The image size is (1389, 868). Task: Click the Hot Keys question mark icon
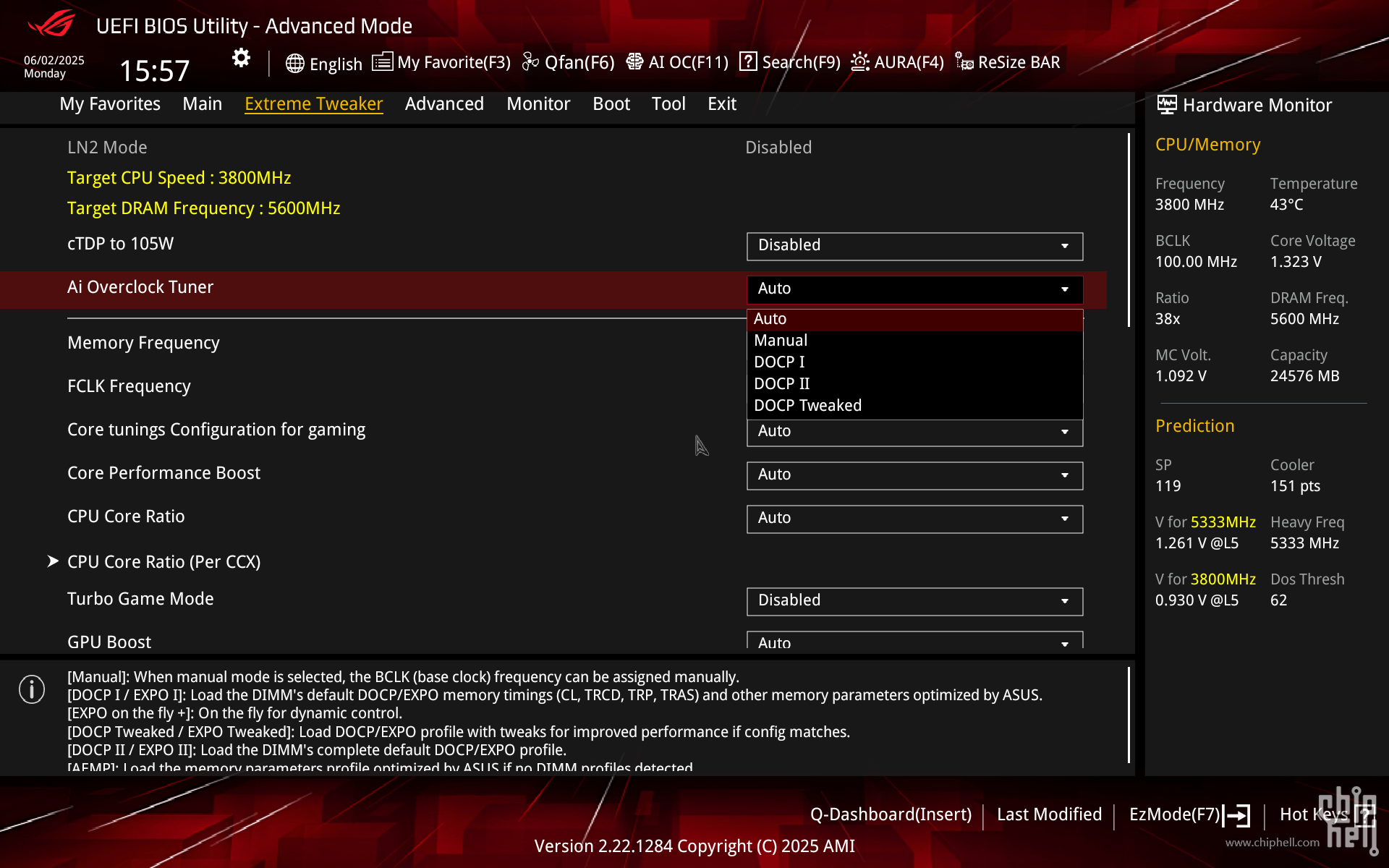pyautogui.click(x=1366, y=815)
